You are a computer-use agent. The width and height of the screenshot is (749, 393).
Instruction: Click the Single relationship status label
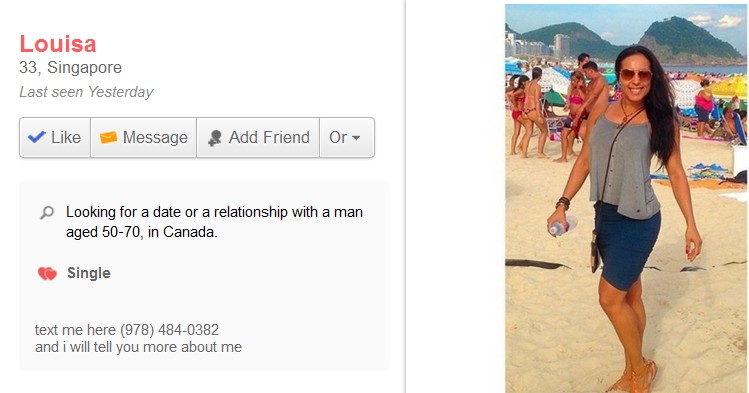pos(89,273)
